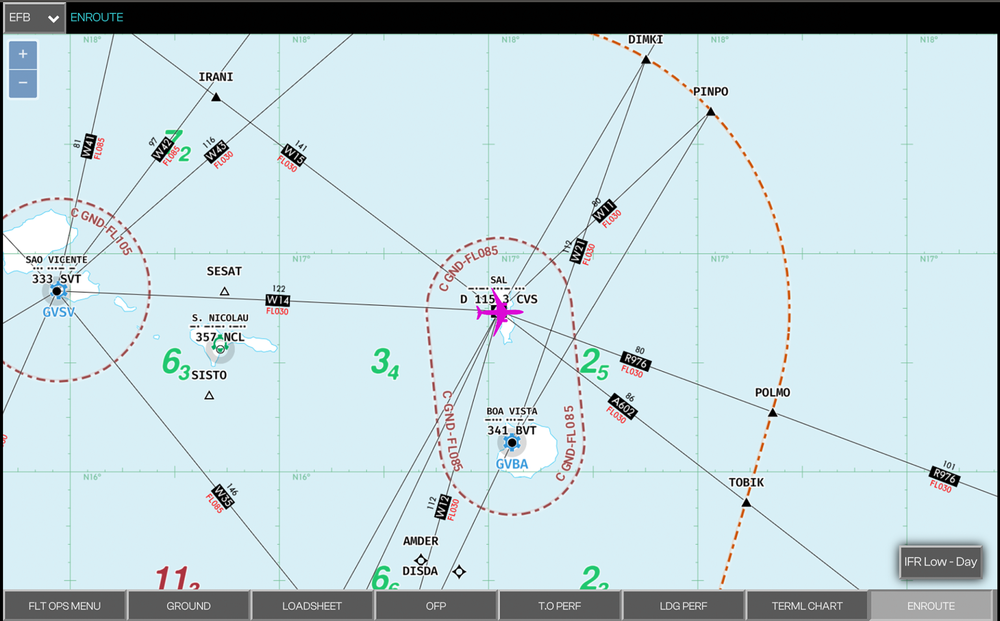The height and width of the screenshot is (621, 1000).
Task: Tap the DIMKI waypoint triangle
Action: [646, 59]
